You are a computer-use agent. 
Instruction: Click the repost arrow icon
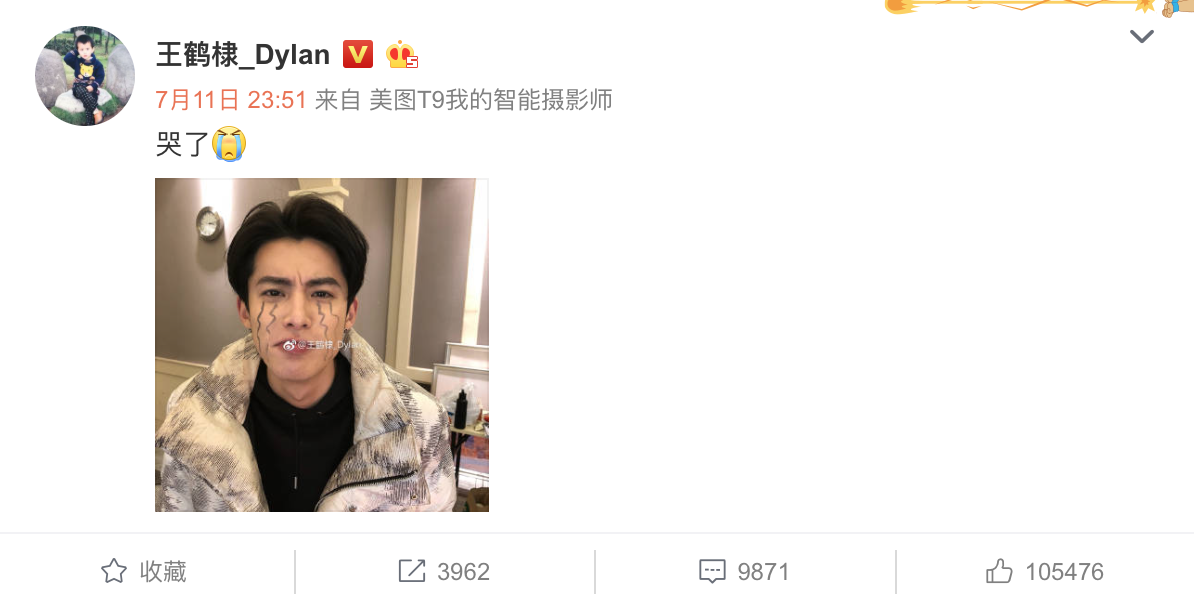click(x=412, y=571)
